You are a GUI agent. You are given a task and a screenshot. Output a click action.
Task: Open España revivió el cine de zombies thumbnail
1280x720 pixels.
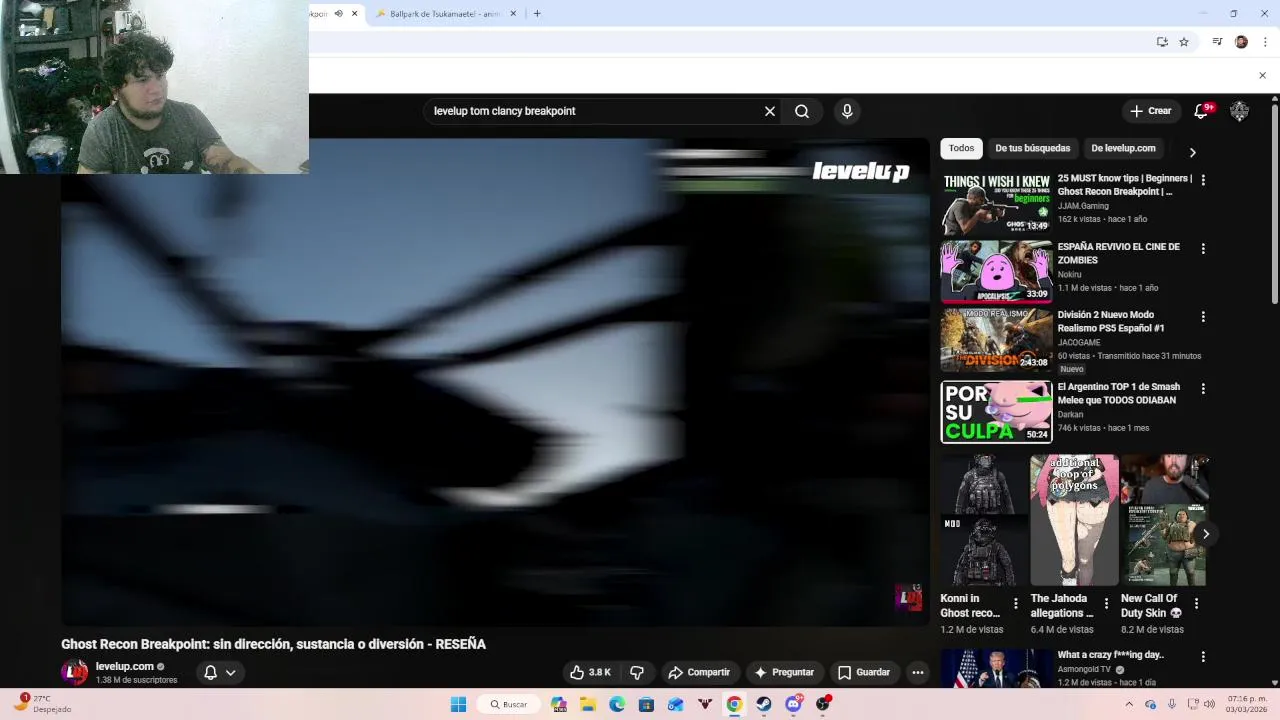pyautogui.click(x=996, y=272)
